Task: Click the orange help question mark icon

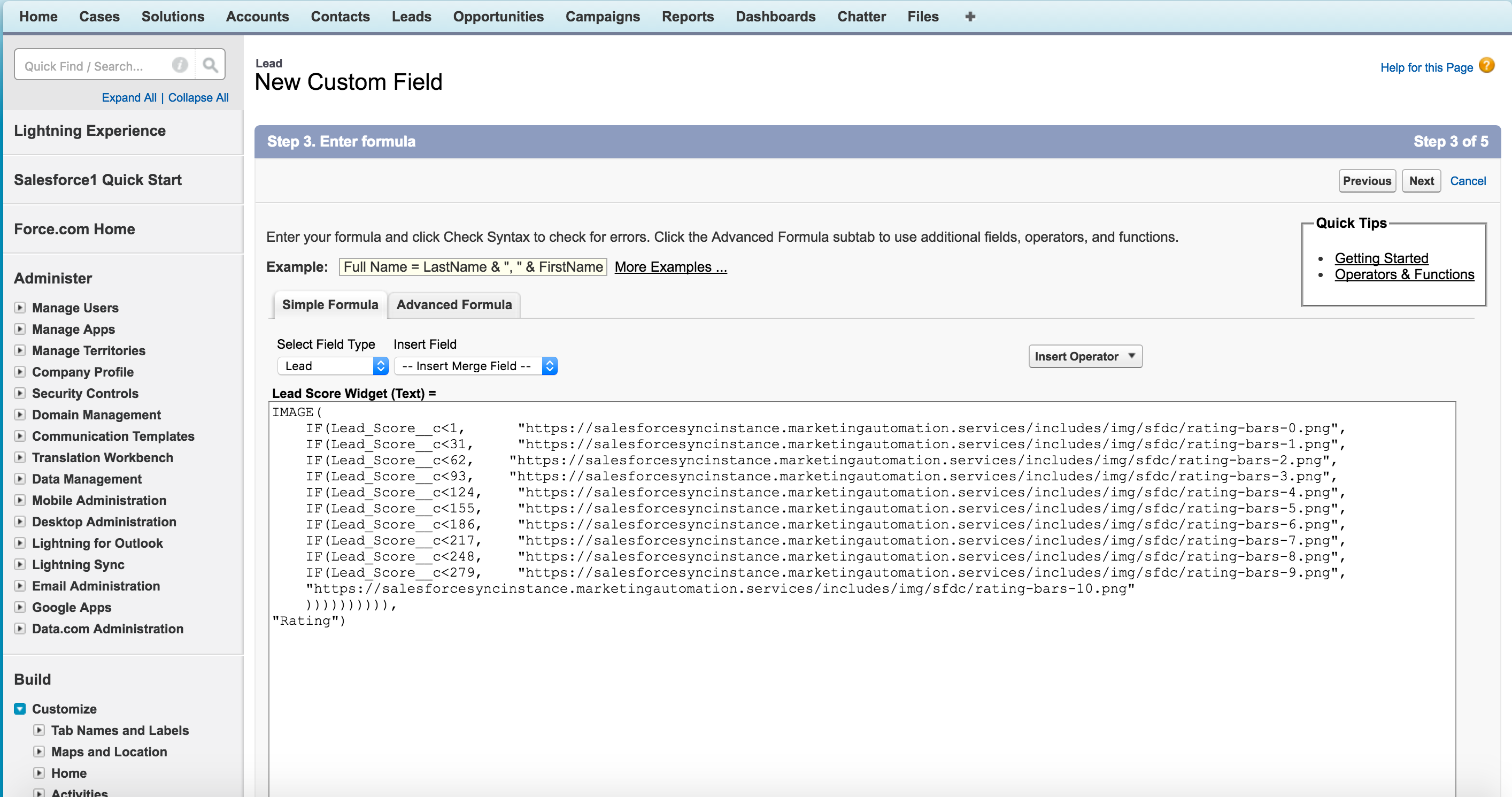Action: [x=1486, y=66]
